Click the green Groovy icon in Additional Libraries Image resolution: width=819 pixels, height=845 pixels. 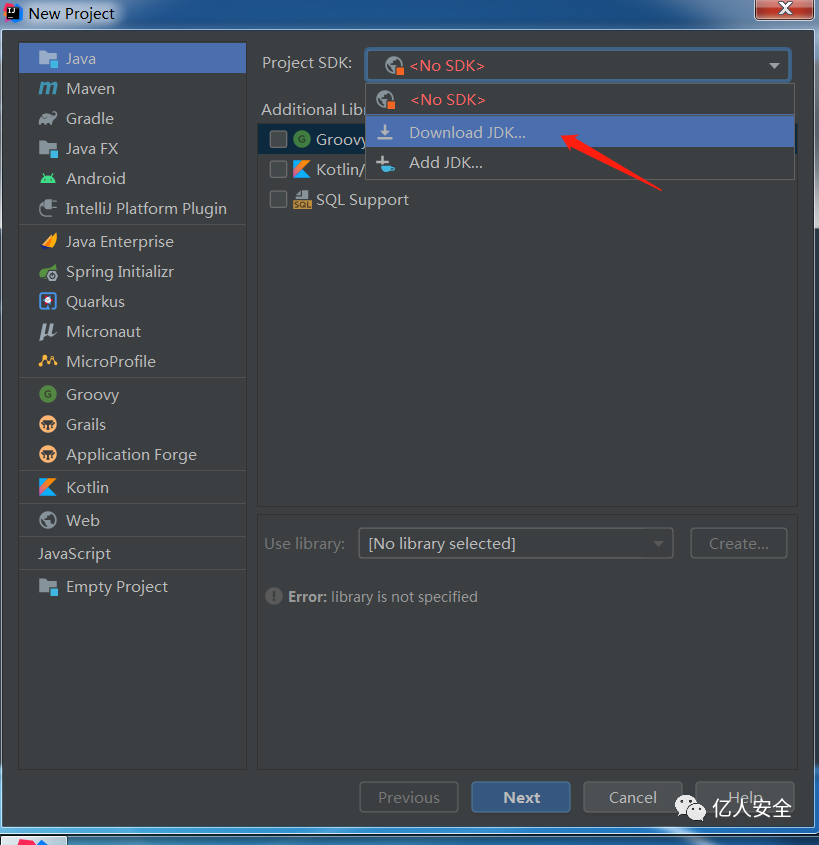click(x=302, y=140)
